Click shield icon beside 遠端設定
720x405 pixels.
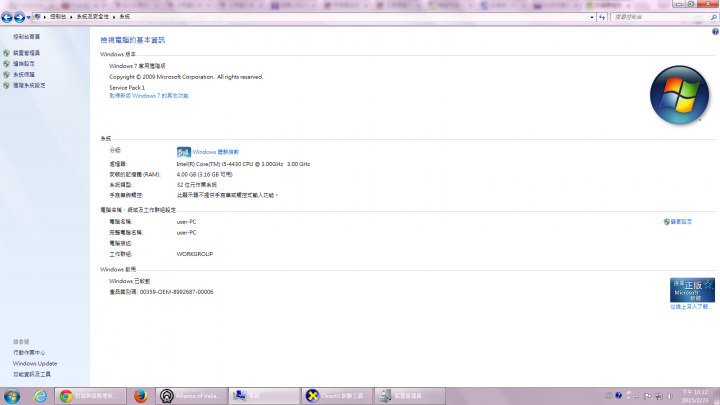click(x=6, y=64)
